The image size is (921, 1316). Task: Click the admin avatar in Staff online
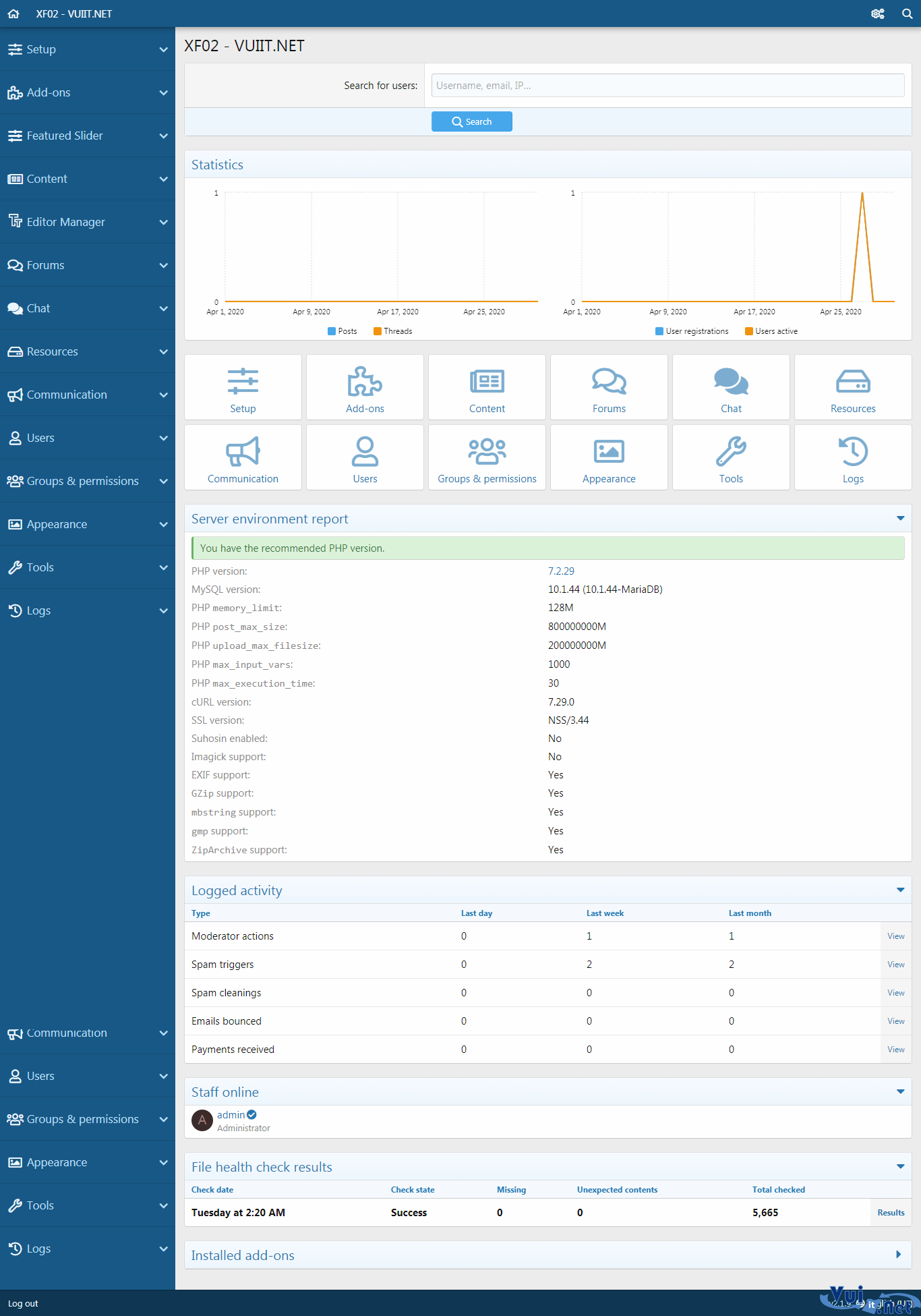(x=202, y=1120)
